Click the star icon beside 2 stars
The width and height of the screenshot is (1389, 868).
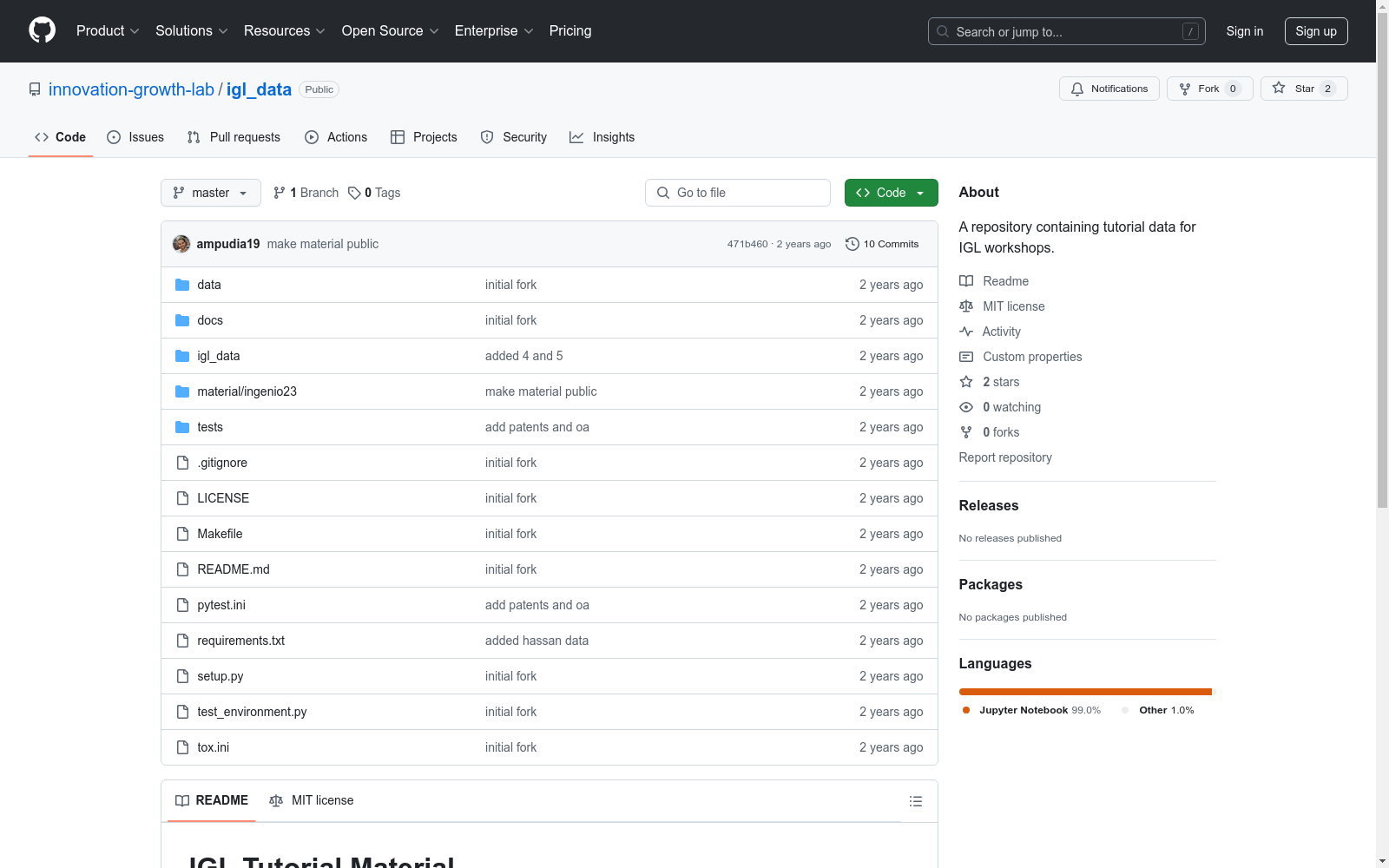click(x=966, y=382)
